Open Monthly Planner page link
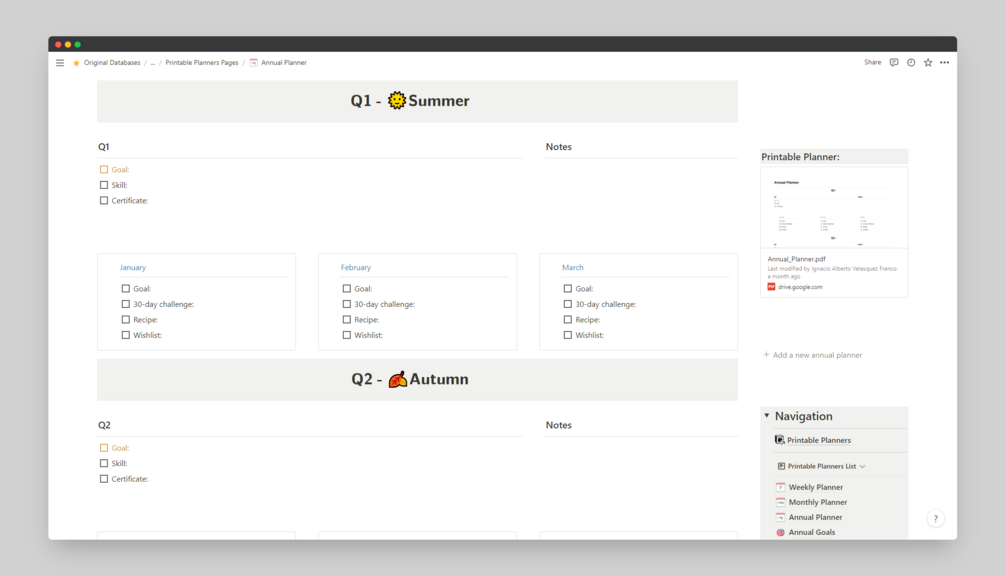 (x=818, y=502)
